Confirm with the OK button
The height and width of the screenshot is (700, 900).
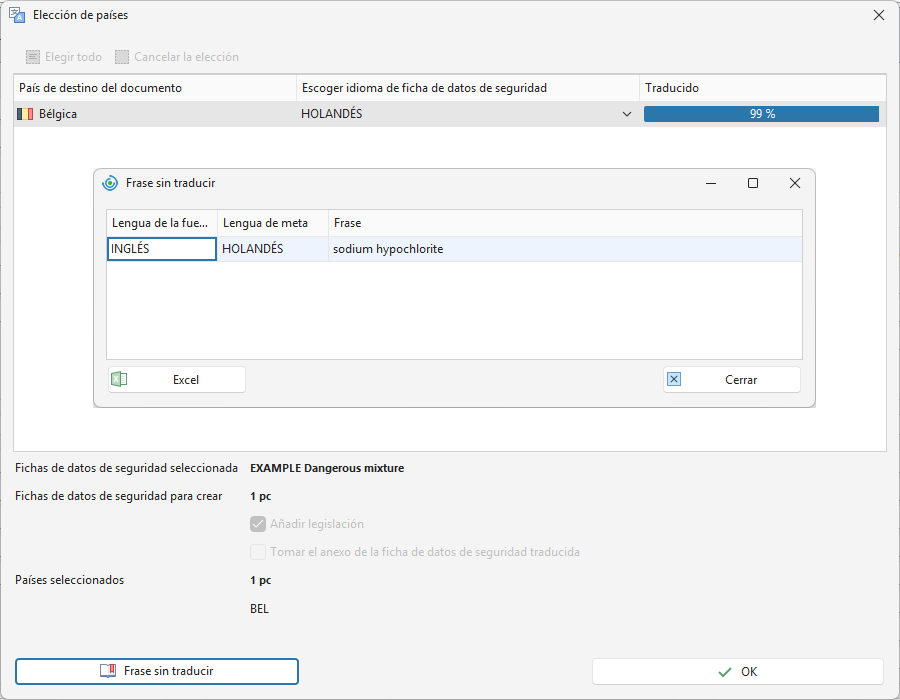pyautogui.click(x=738, y=672)
